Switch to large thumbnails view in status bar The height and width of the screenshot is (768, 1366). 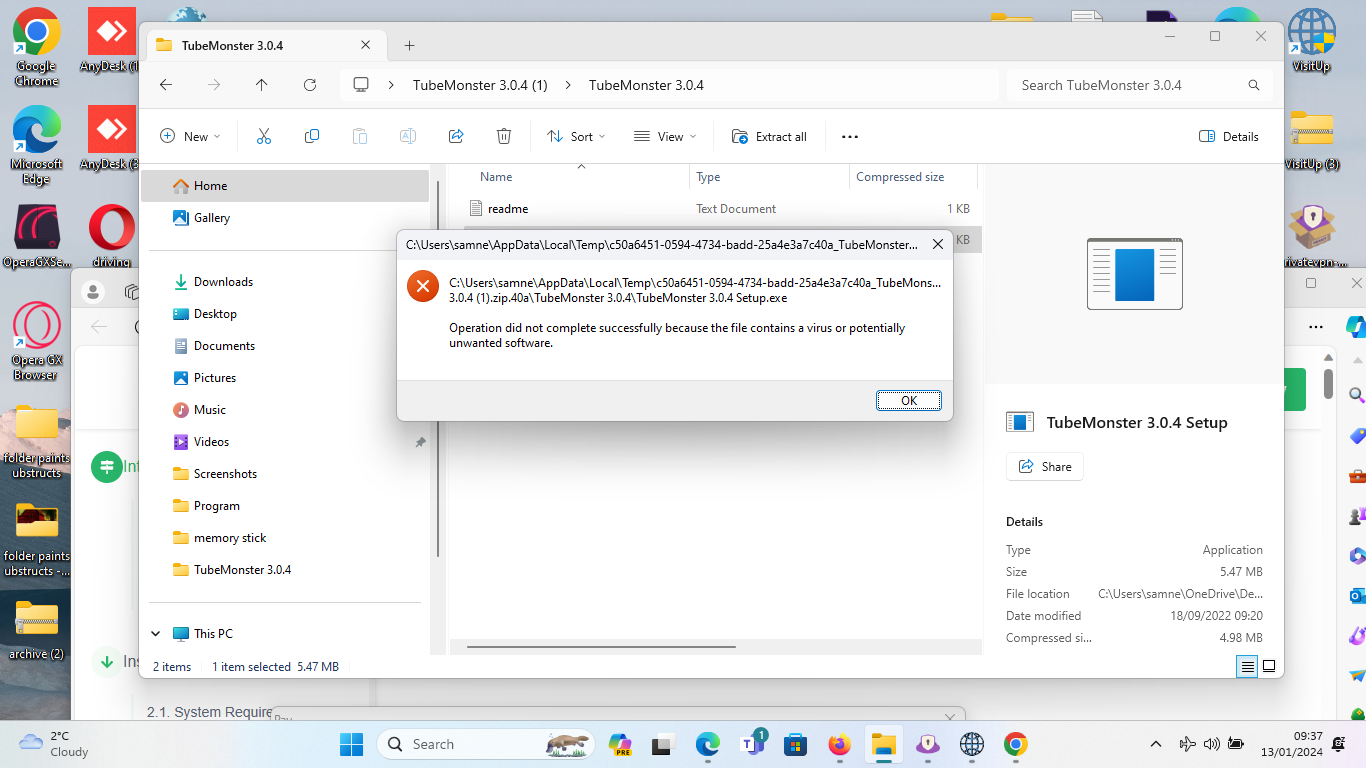(x=1269, y=666)
